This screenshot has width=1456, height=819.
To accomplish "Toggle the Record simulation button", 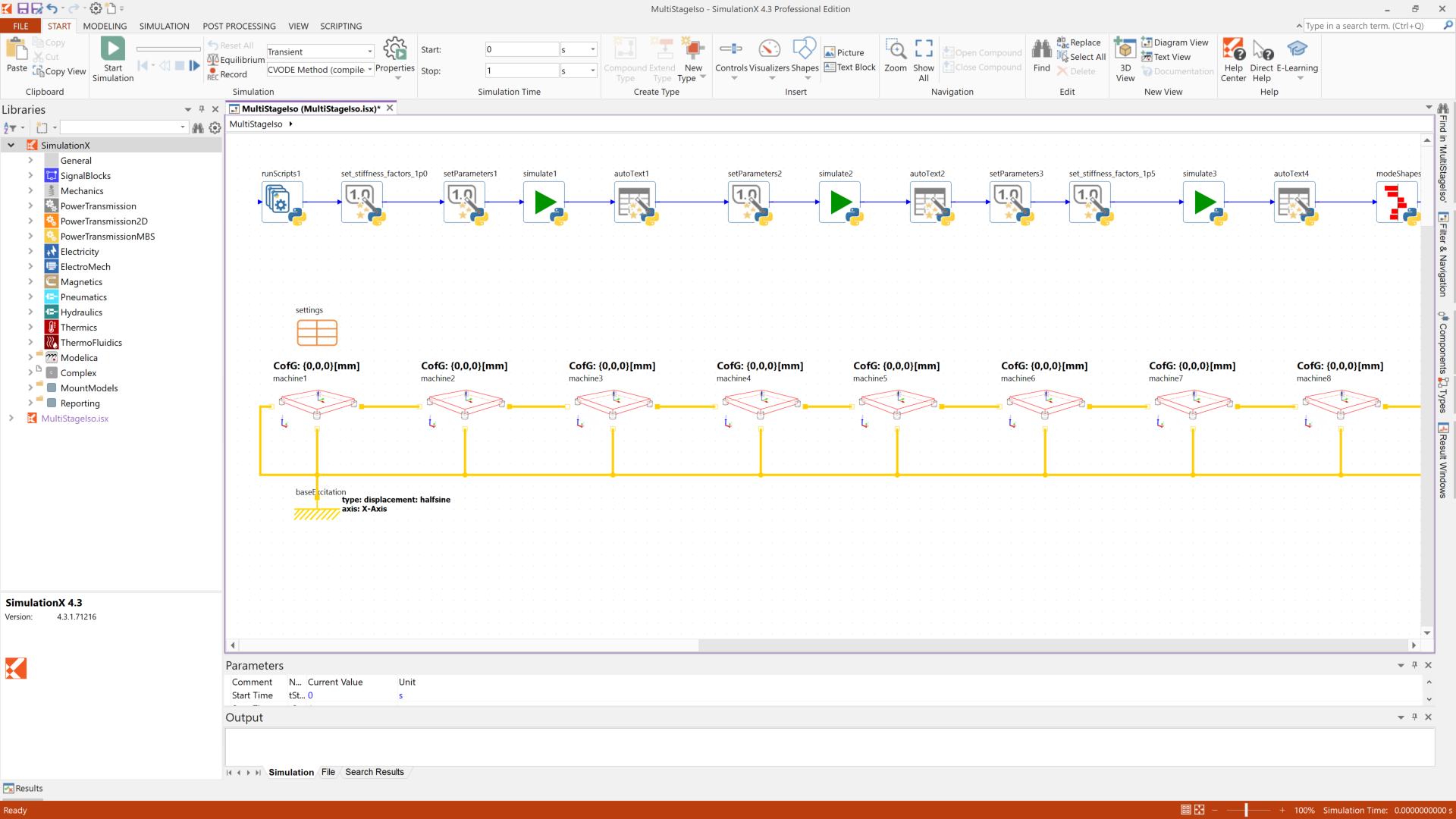I will (228, 74).
